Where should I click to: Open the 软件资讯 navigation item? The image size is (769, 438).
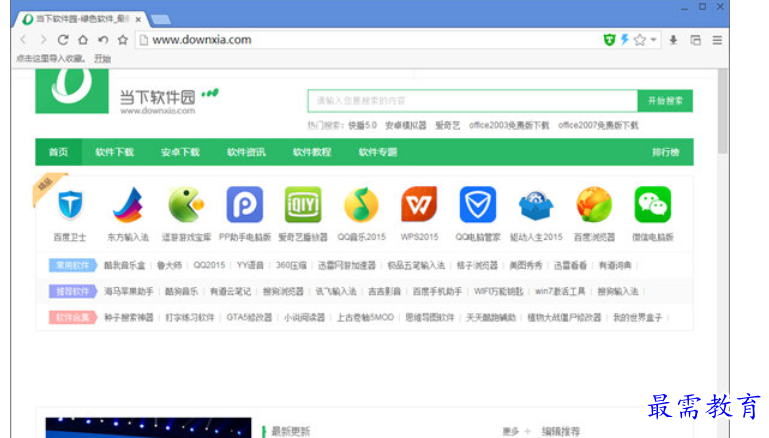pyautogui.click(x=246, y=152)
